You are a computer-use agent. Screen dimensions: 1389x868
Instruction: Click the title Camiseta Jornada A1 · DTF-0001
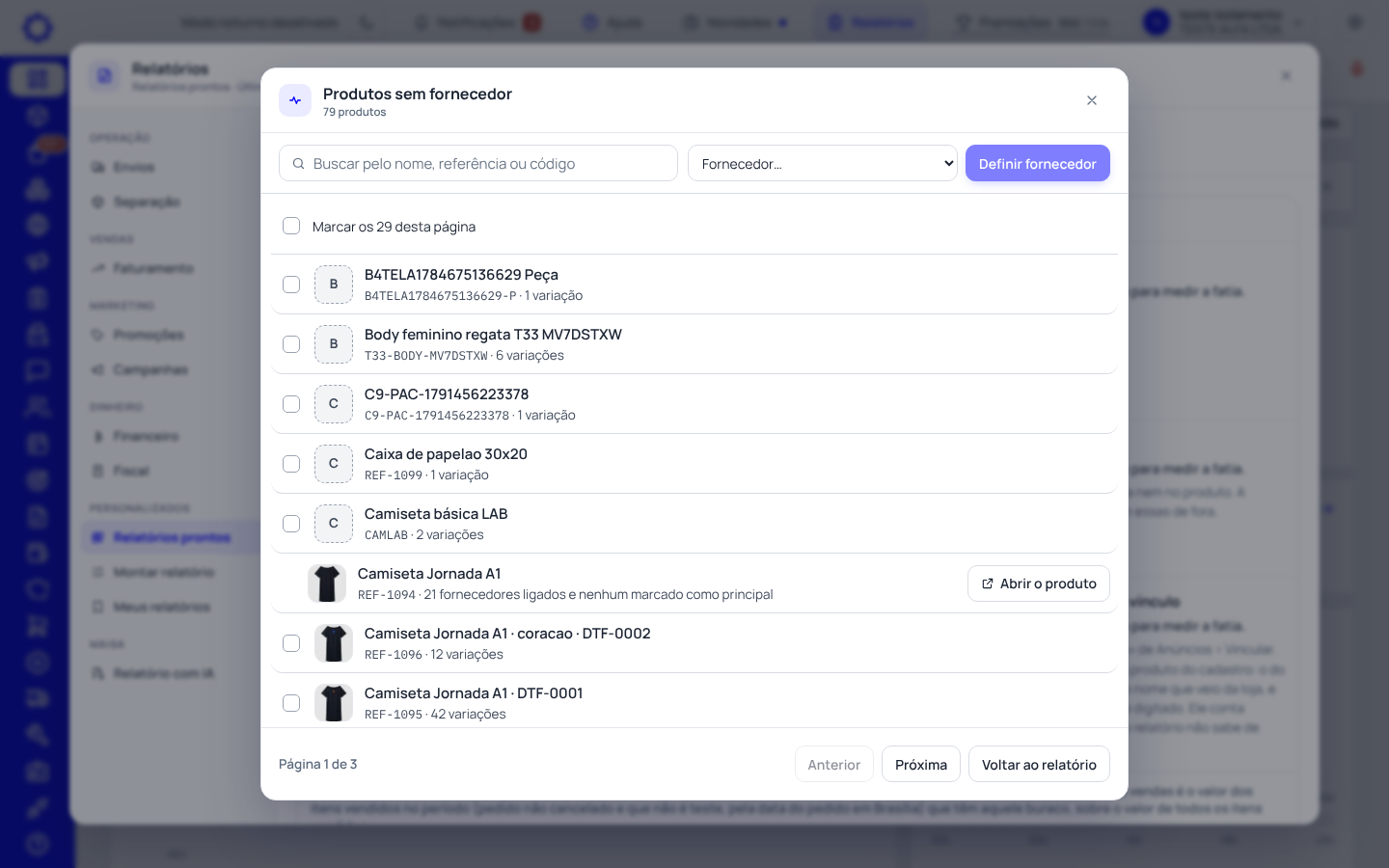pyautogui.click(x=474, y=693)
